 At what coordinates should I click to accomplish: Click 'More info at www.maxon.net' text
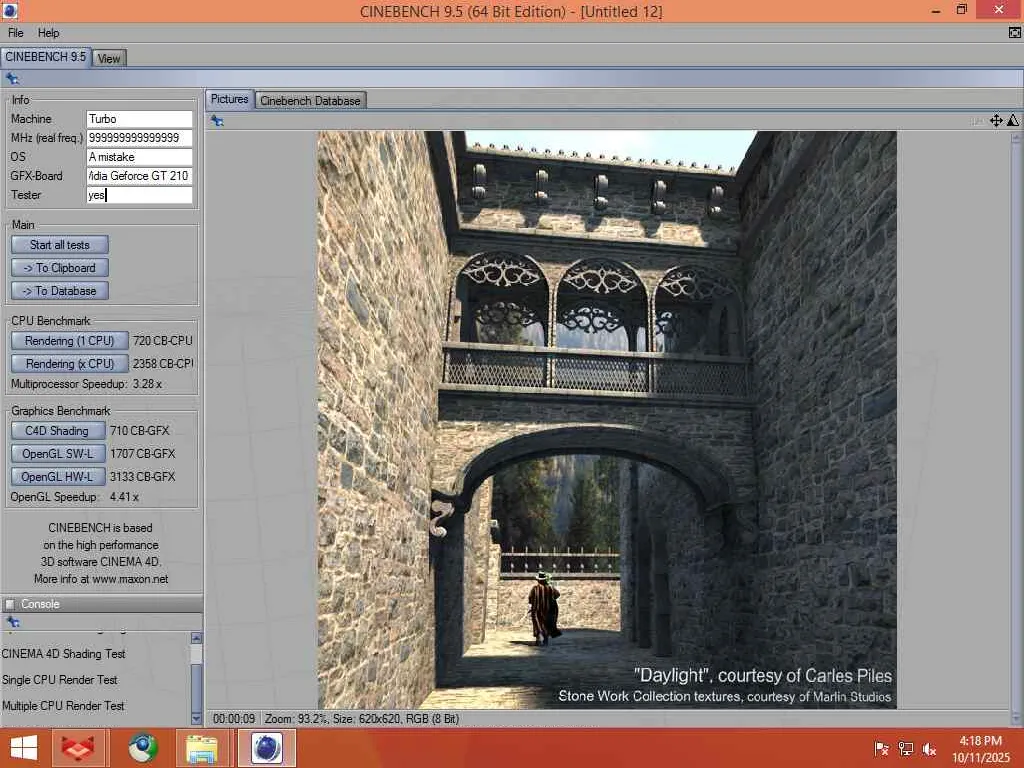coord(101,579)
